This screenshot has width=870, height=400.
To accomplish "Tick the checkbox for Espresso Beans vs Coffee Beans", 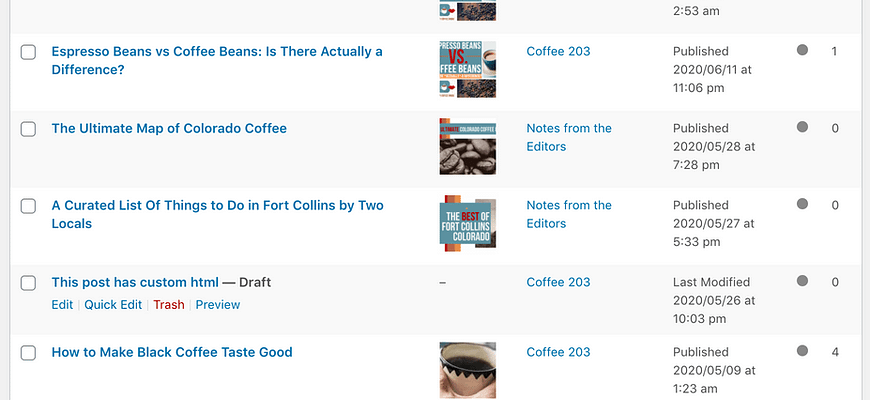I will pos(28,52).
